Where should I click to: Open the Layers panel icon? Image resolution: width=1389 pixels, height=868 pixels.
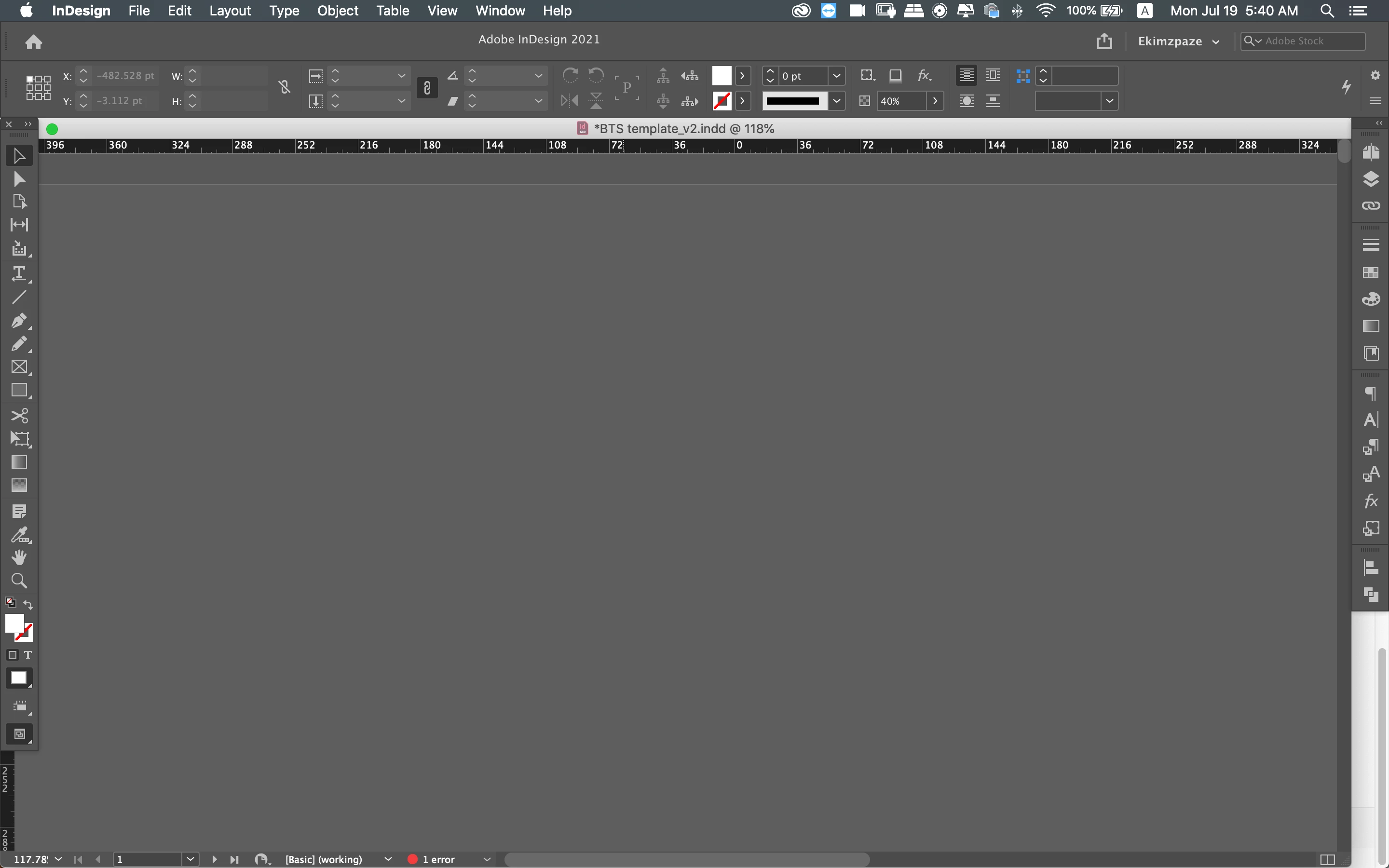click(x=1371, y=179)
